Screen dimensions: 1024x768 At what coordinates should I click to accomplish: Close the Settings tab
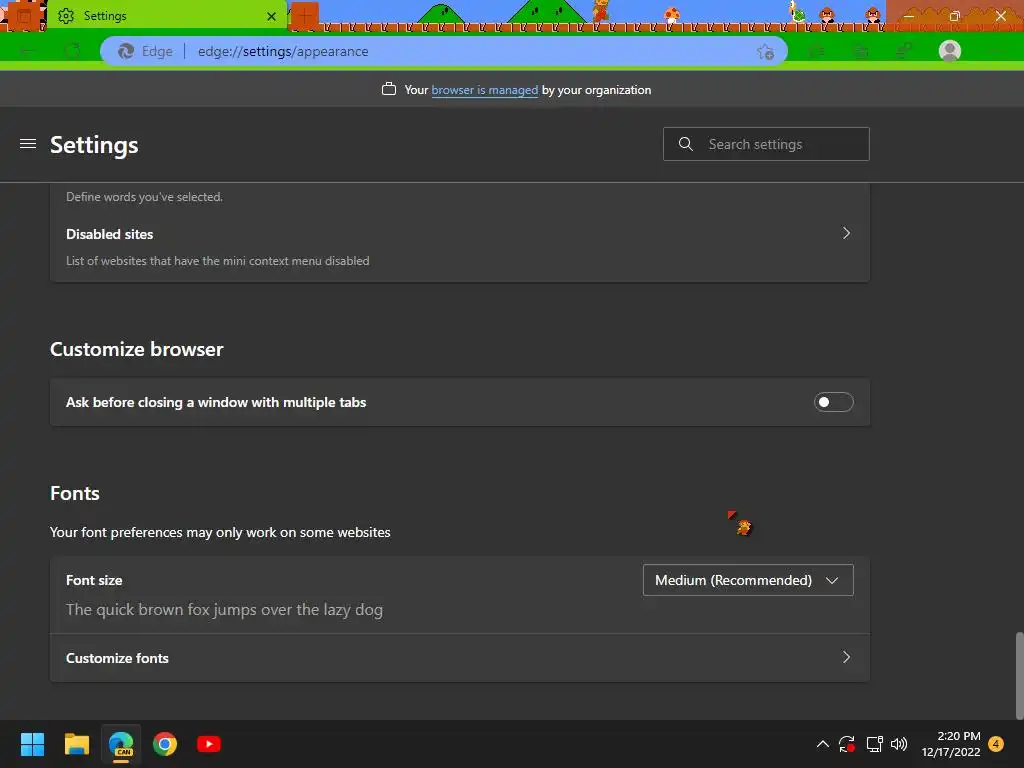click(x=271, y=16)
